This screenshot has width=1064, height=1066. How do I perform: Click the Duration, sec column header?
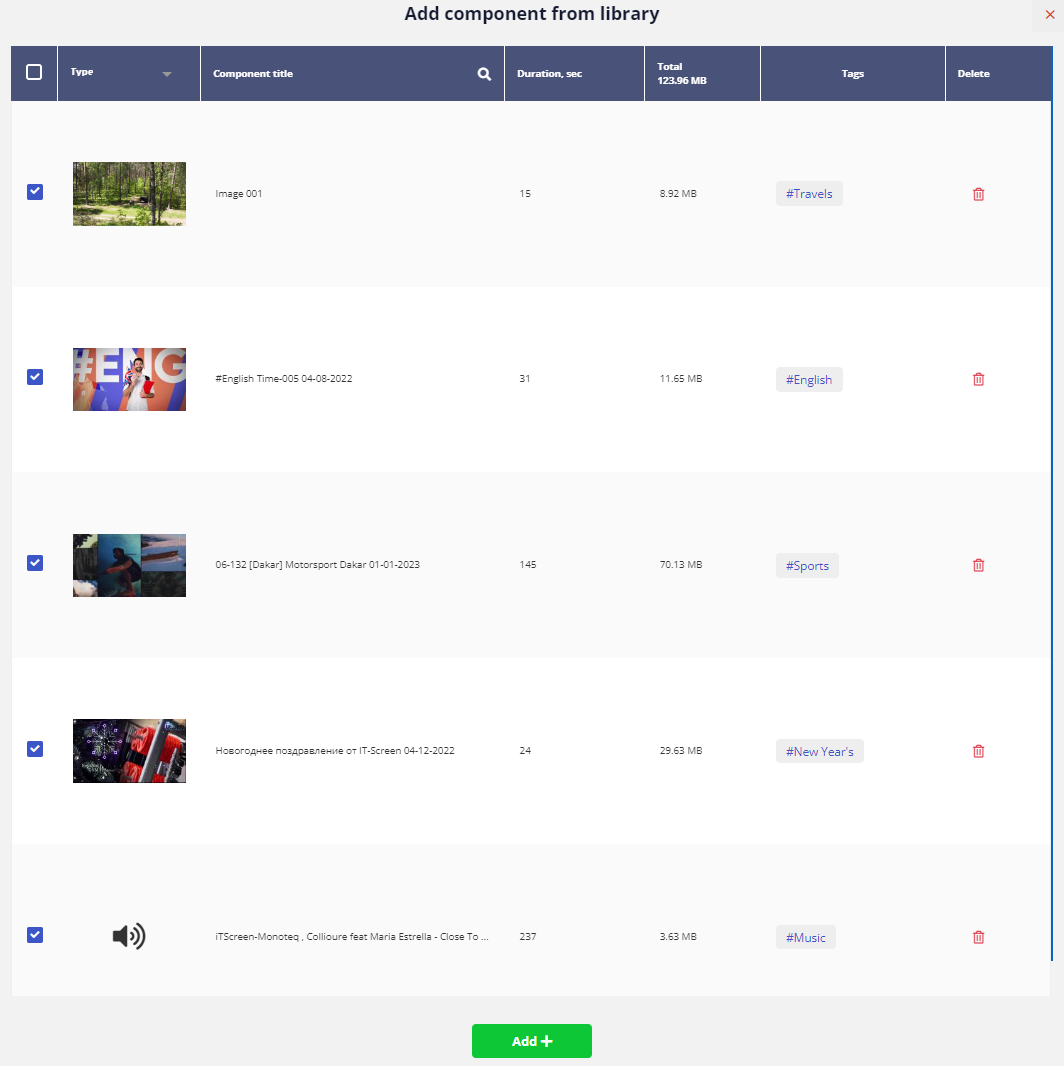(548, 73)
